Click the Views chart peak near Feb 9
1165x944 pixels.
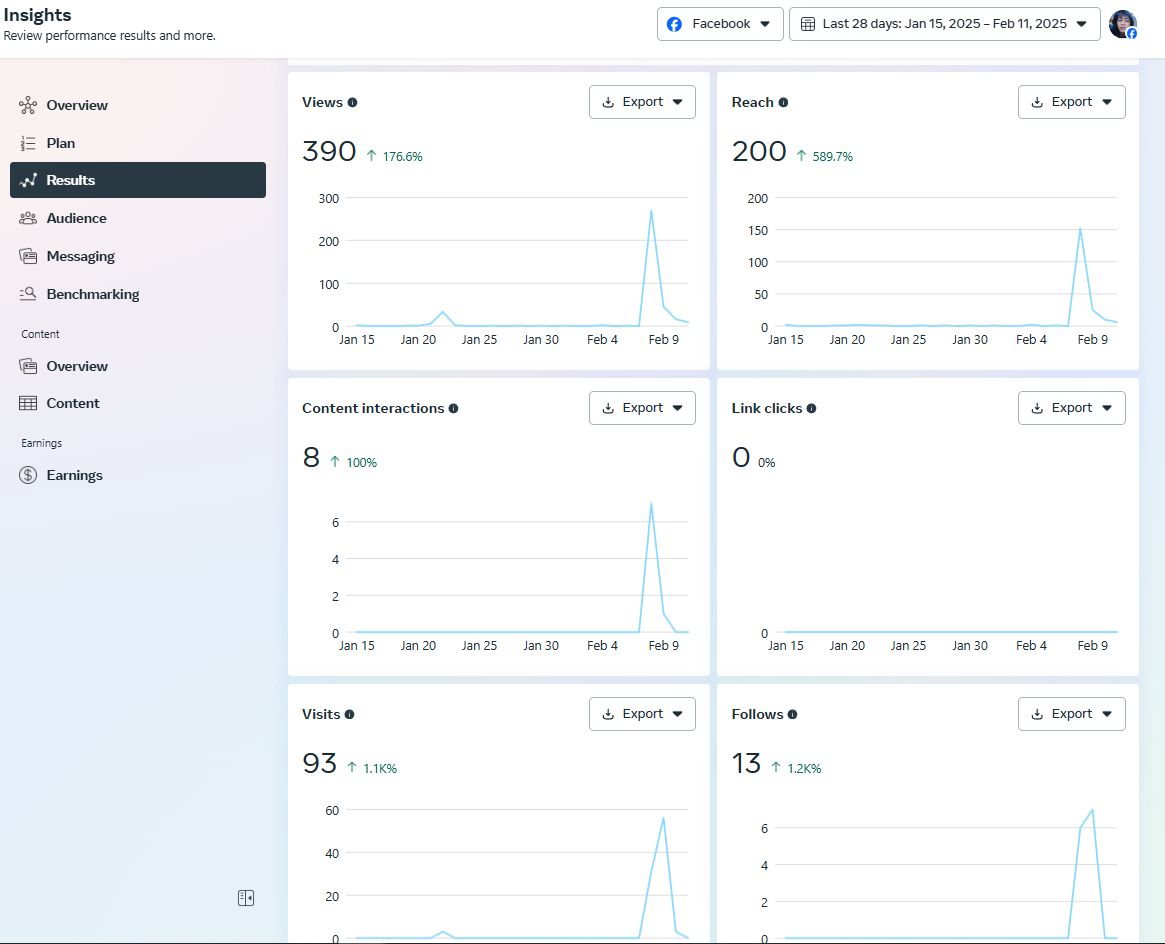pos(651,211)
